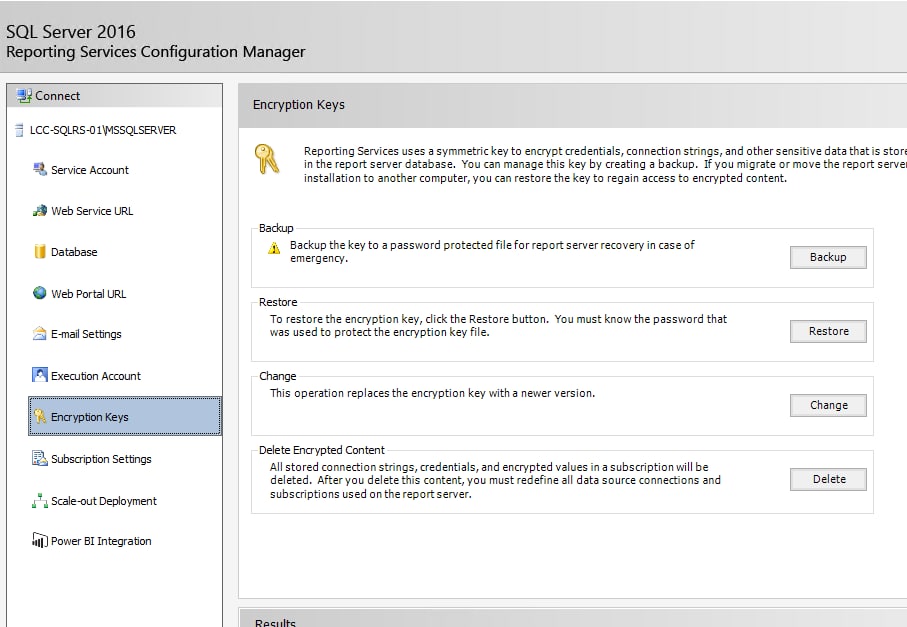This screenshot has width=907, height=627.
Task: Click the SQL Server 2016 title text
Action: pyautogui.click(x=71, y=32)
